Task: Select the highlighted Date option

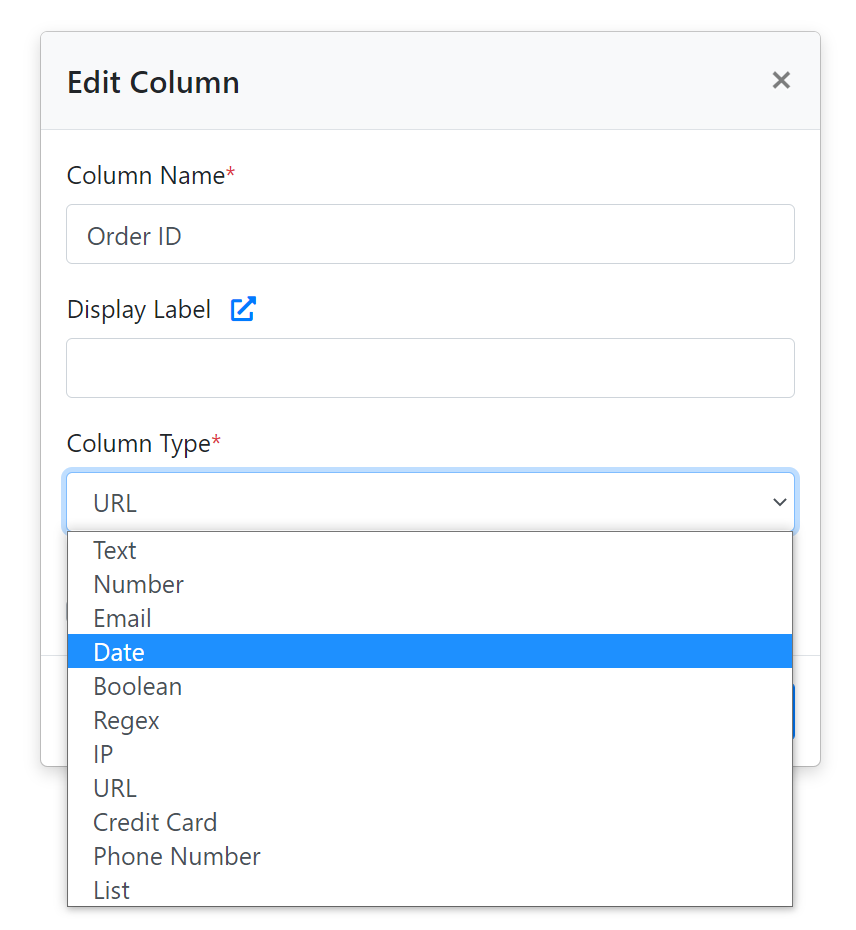Action: pos(119,652)
